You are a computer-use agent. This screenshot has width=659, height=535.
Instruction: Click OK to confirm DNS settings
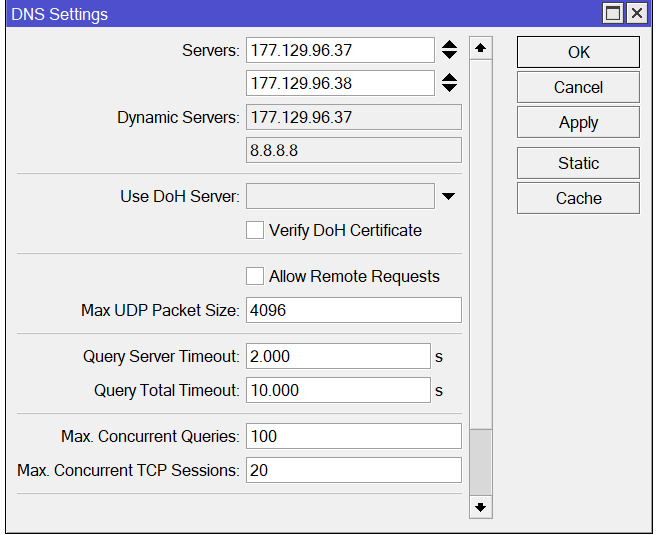click(x=578, y=52)
